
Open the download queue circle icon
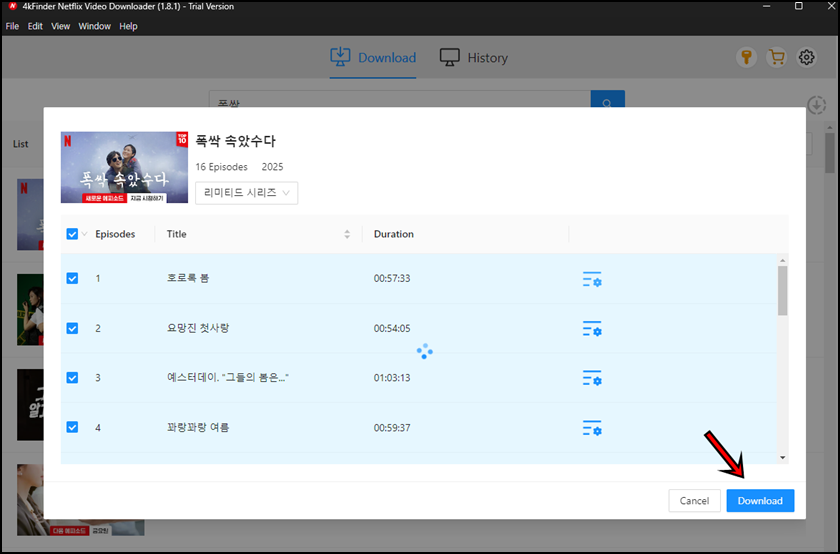pyautogui.click(x=816, y=105)
